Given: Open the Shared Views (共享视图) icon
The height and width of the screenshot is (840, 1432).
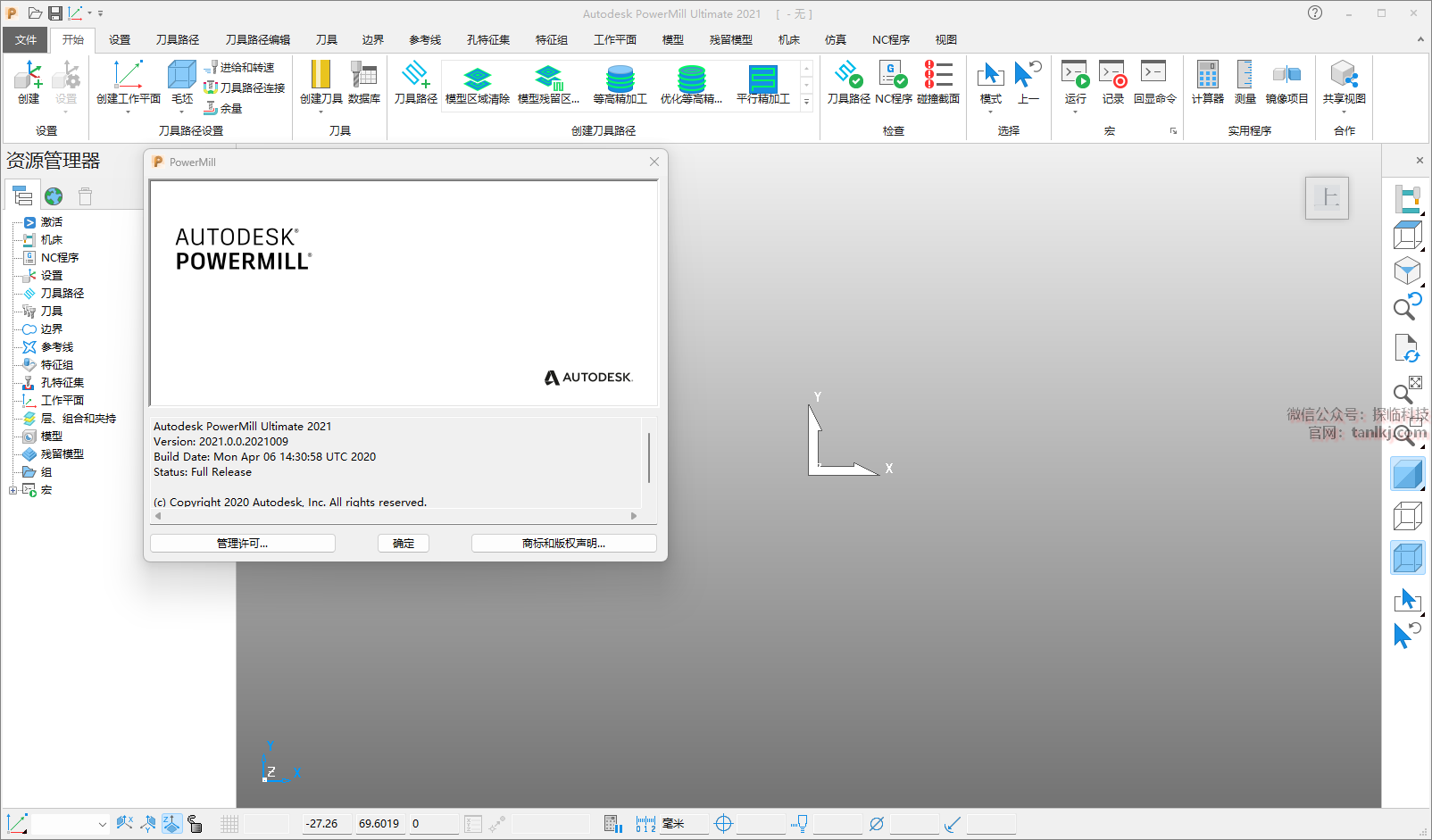Looking at the screenshot, I should tap(1344, 81).
